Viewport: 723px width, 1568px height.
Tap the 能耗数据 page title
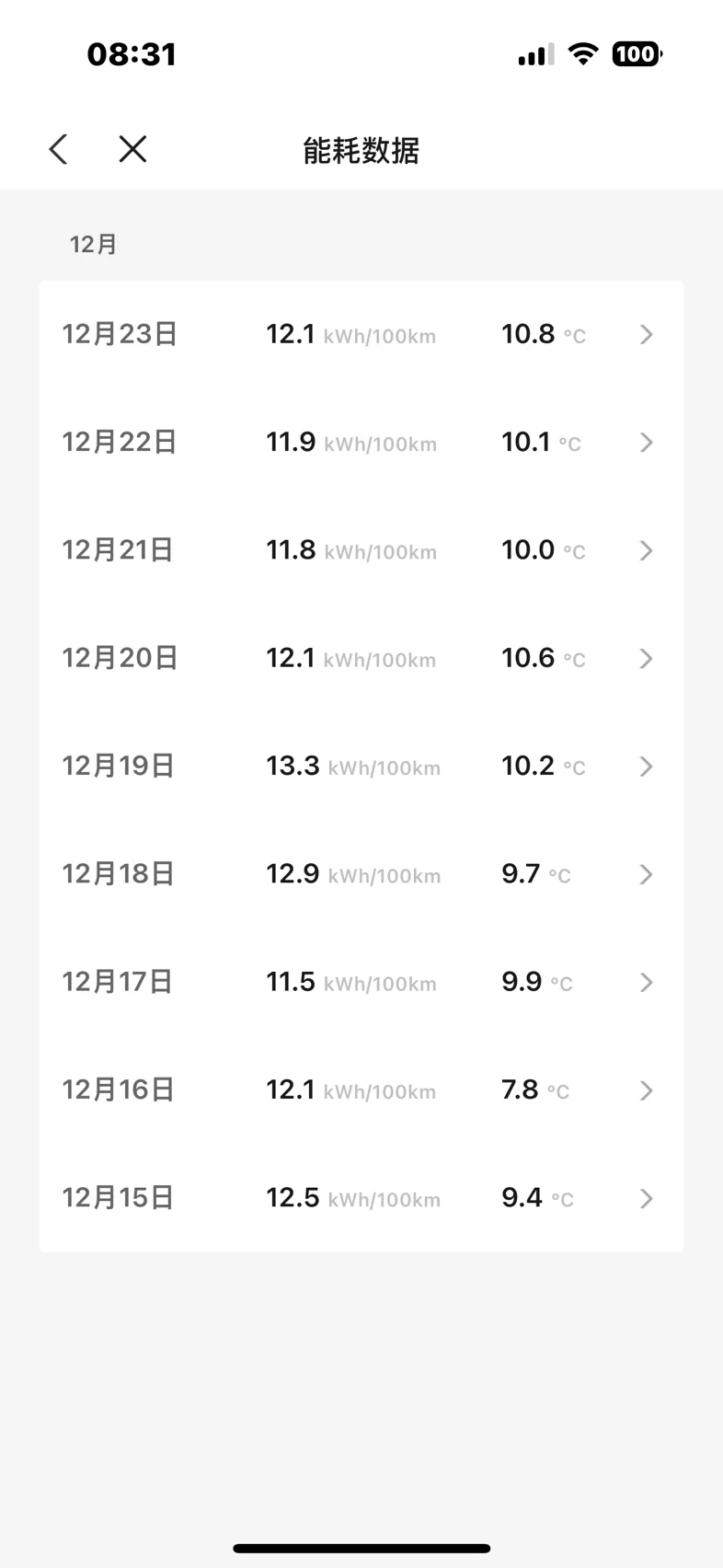361,150
